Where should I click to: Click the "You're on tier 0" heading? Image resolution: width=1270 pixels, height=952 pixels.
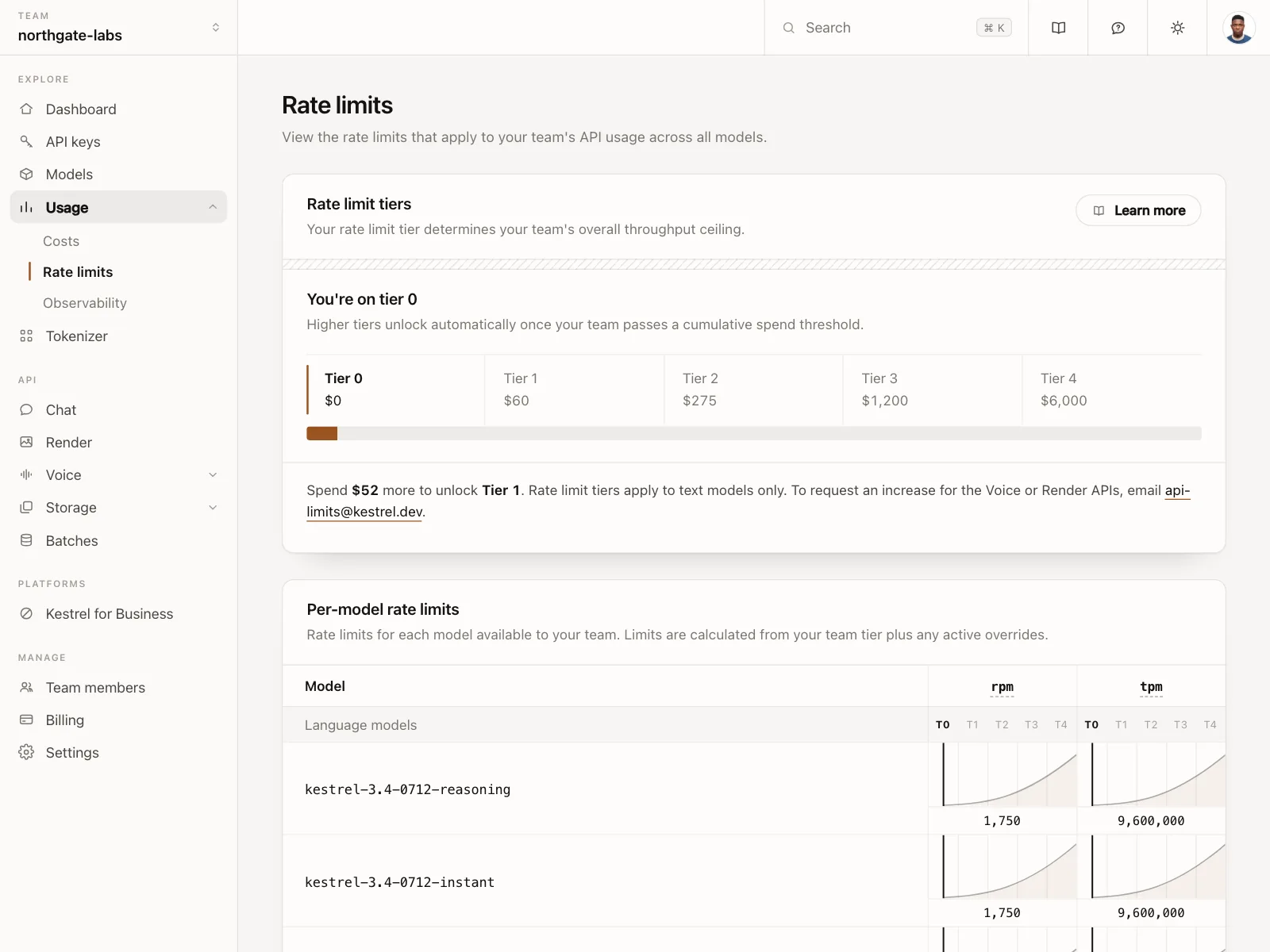click(x=362, y=299)
